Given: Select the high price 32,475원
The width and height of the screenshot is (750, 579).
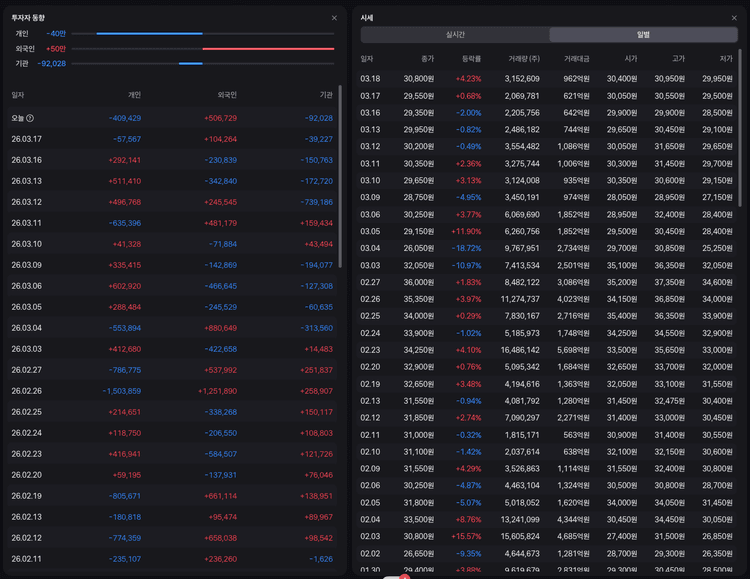Looking at the screenshot, I should (670, 401).
